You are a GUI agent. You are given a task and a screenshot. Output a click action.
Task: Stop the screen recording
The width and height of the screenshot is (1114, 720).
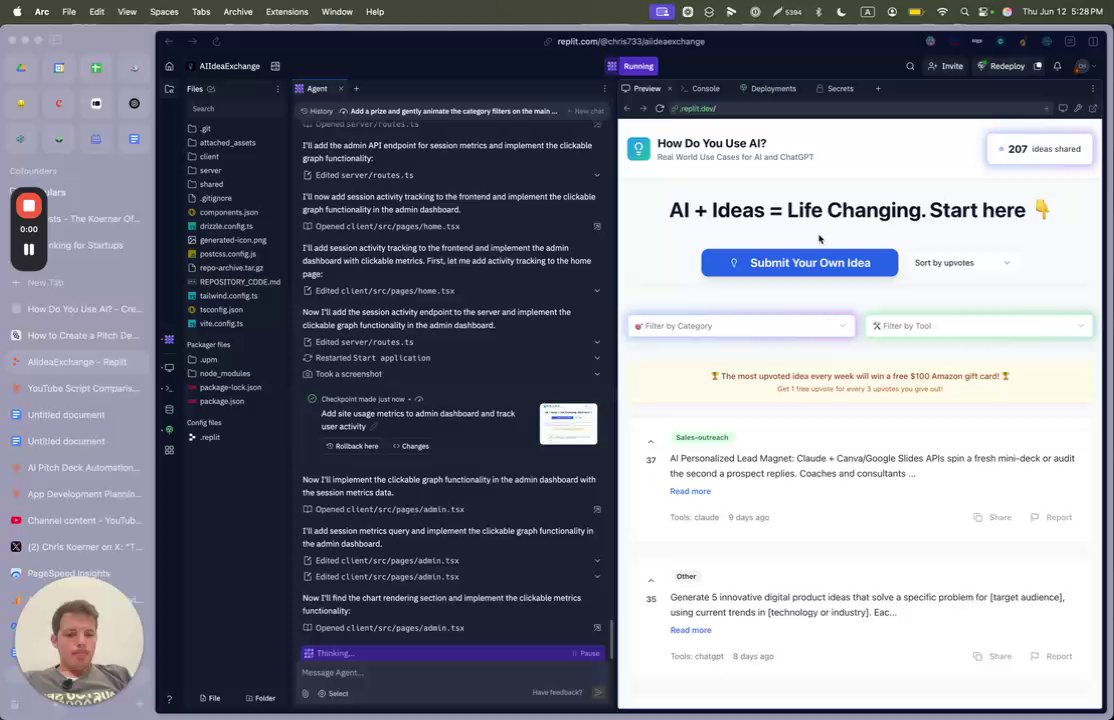click(29, 206)
